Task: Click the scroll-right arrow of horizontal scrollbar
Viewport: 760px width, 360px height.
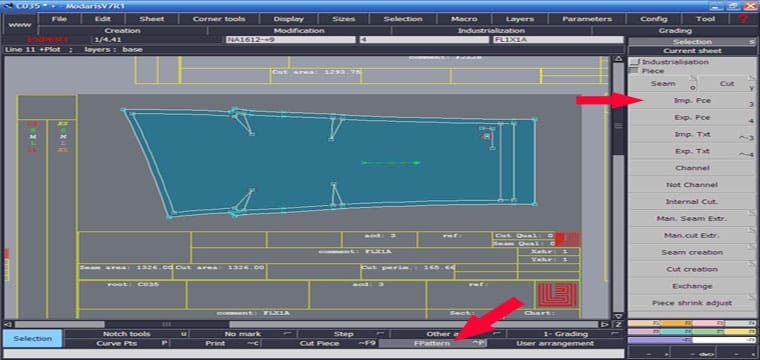Action: point(604,324)
